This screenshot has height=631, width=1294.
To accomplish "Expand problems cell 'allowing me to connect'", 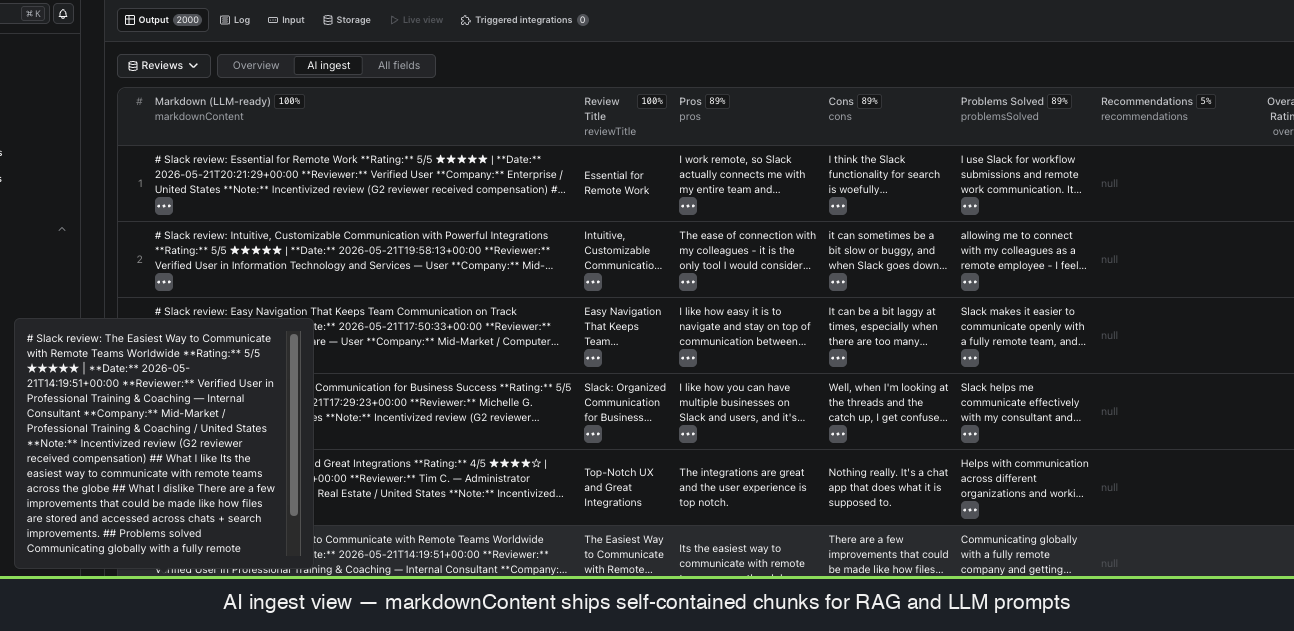I will (x=970, y=282).
